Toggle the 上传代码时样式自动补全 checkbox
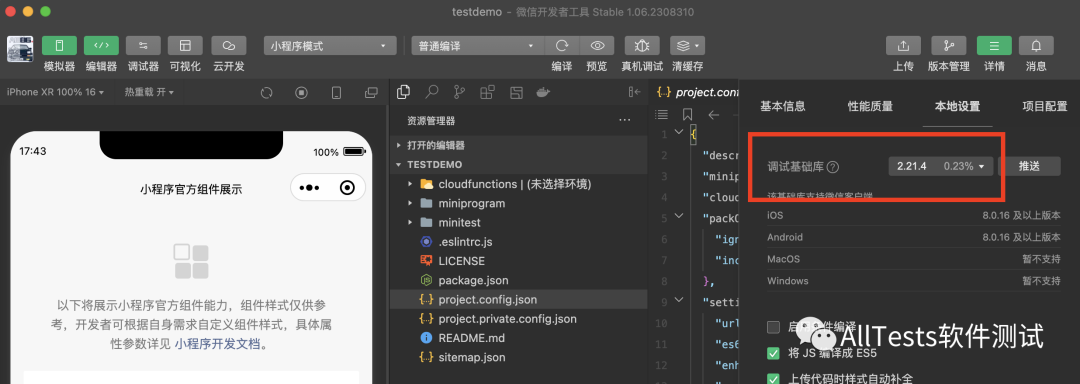1080x384 pixels. click(x=773, y=378)
